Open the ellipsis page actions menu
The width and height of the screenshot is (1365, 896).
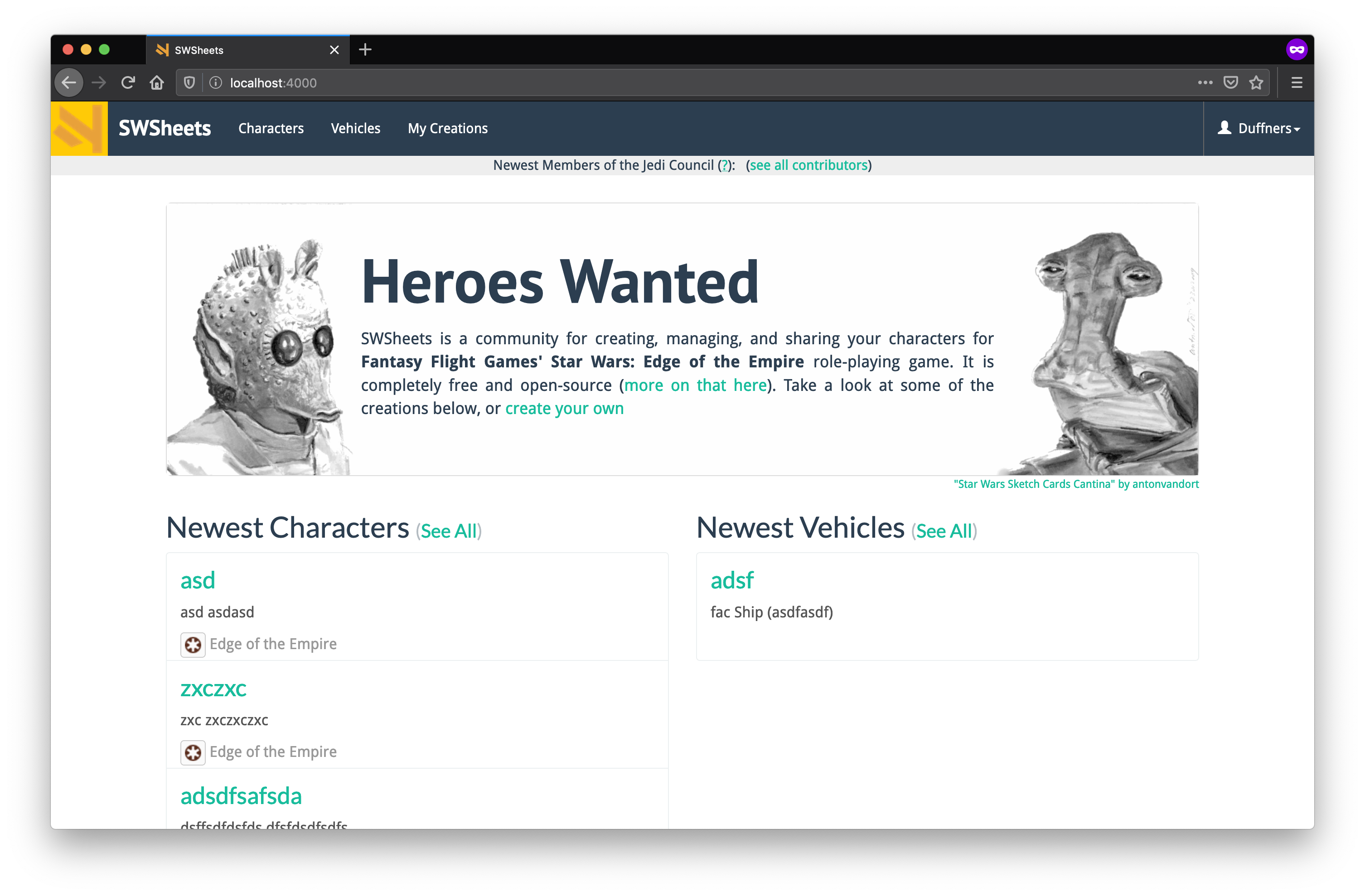[x=1205, y=82]
